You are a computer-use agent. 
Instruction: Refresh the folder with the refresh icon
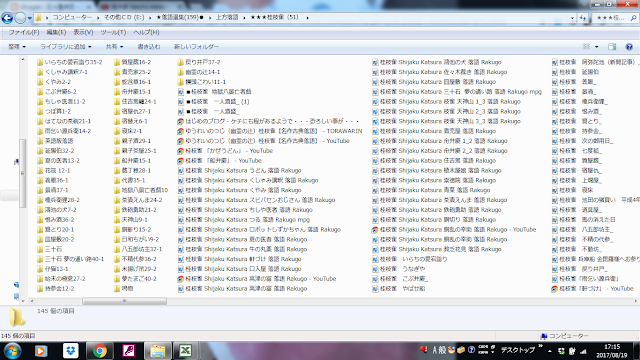pos(582,18)
